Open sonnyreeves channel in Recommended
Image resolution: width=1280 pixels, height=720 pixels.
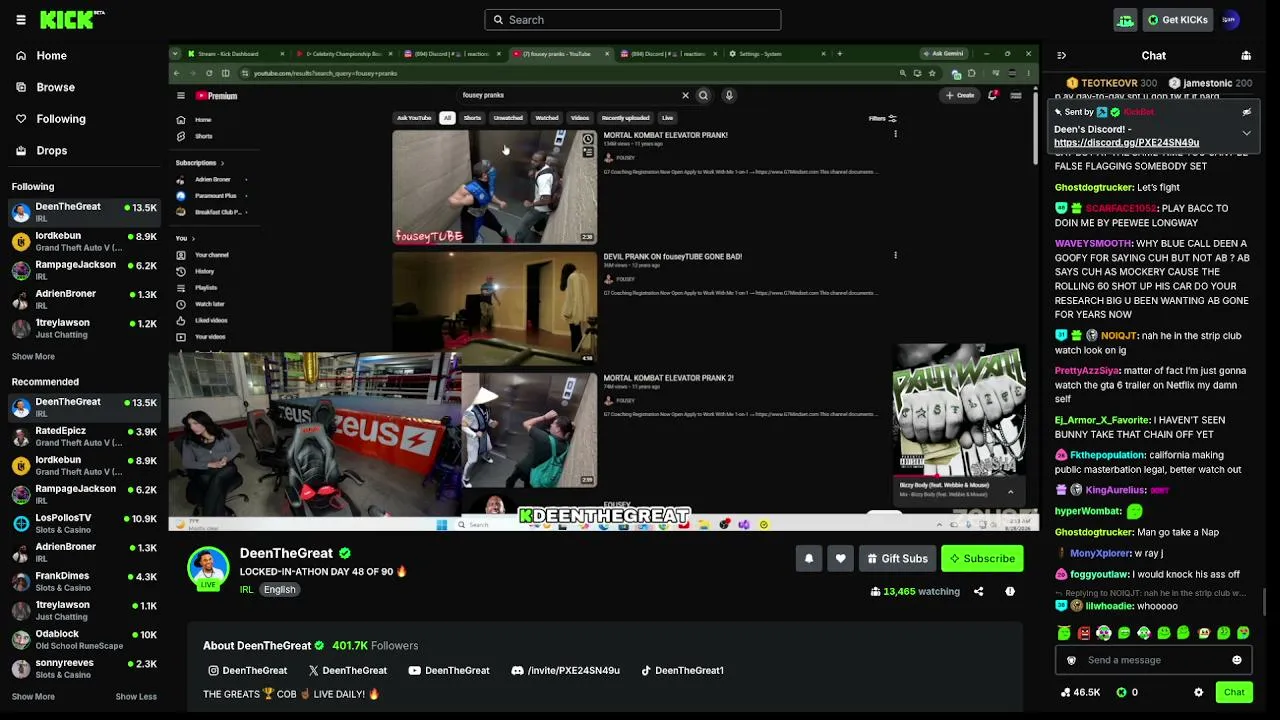tap(84, 668)
